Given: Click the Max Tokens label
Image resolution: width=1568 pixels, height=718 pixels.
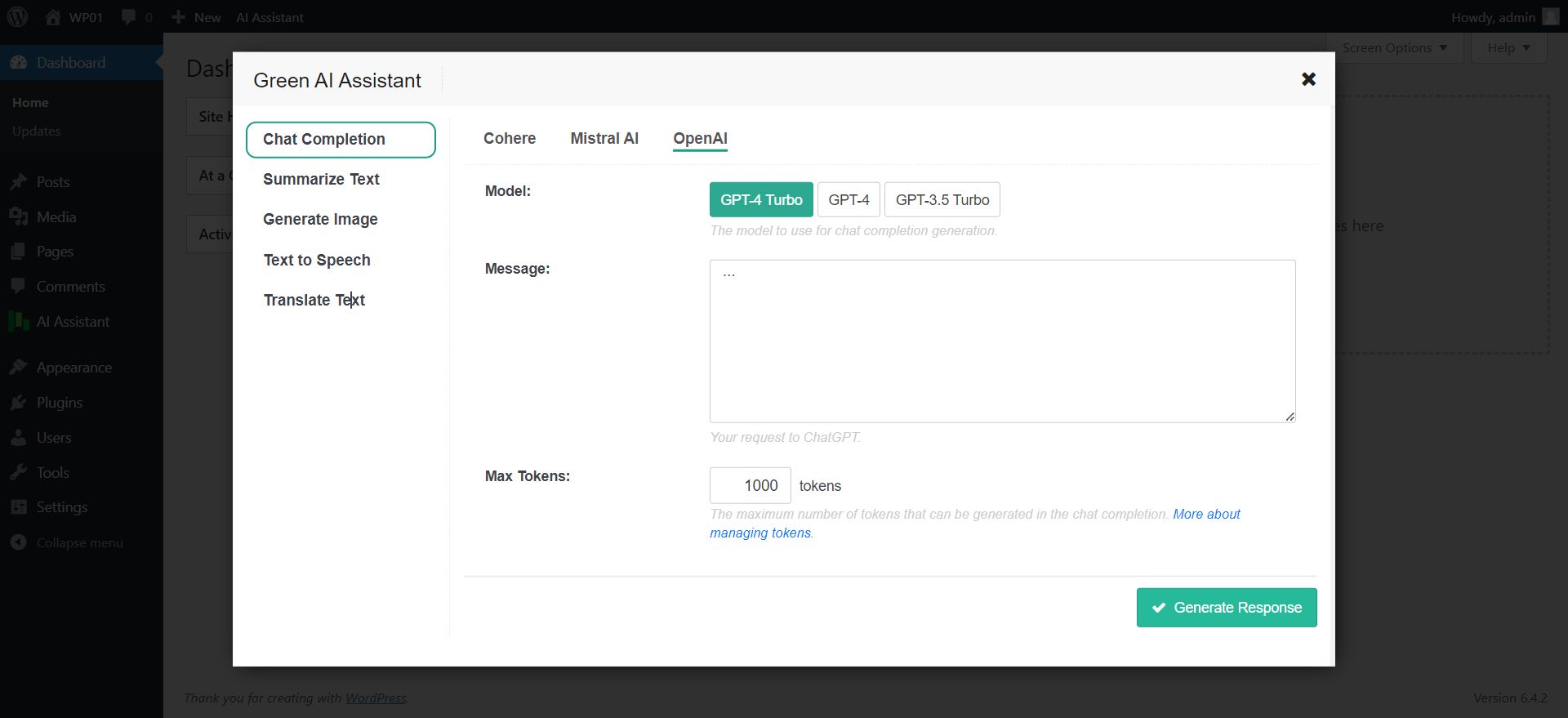Looking at the screenshot, I should [528, 476].
